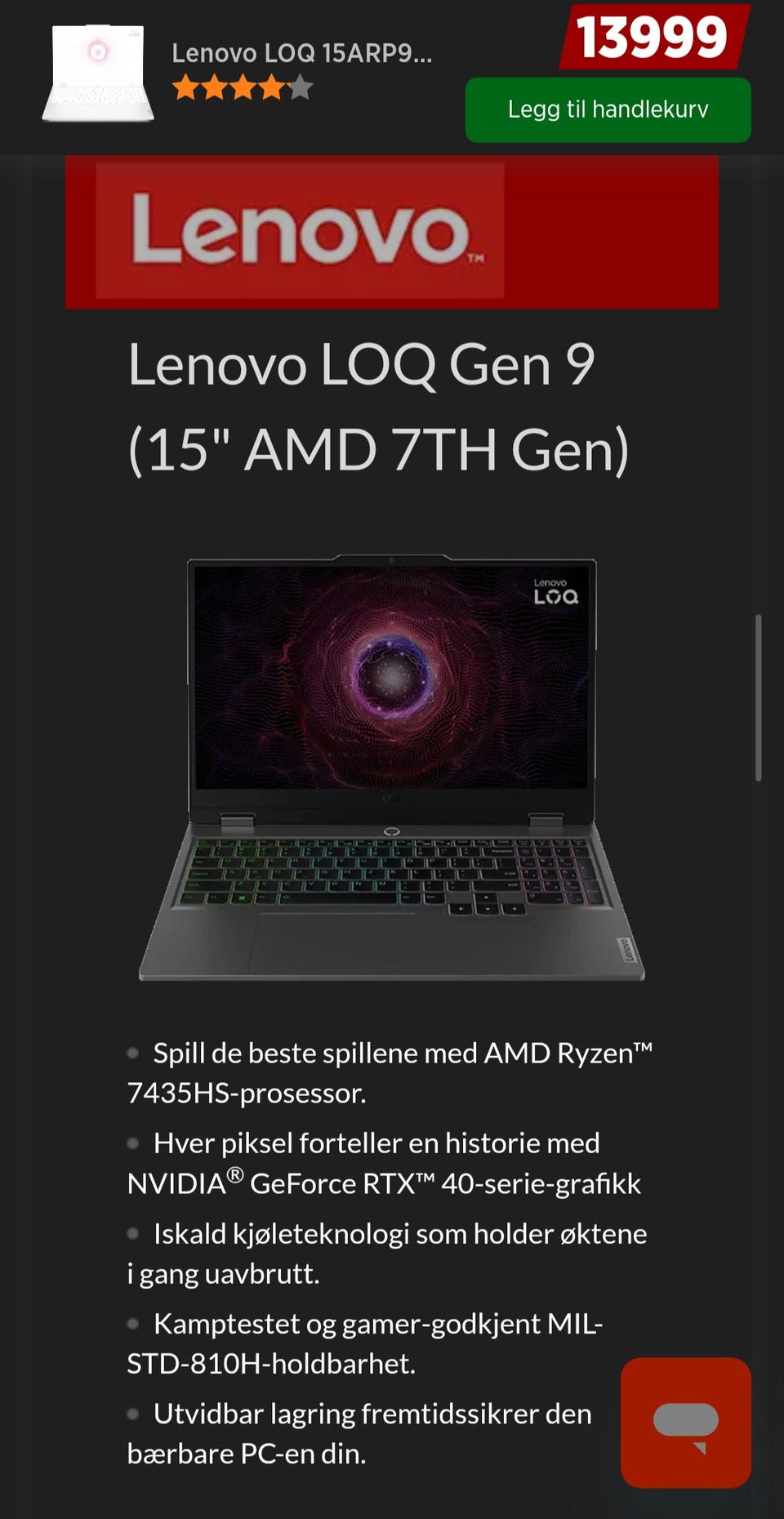Click the Lenovo LOQ 15ARP9 product title

click(301, 53)
